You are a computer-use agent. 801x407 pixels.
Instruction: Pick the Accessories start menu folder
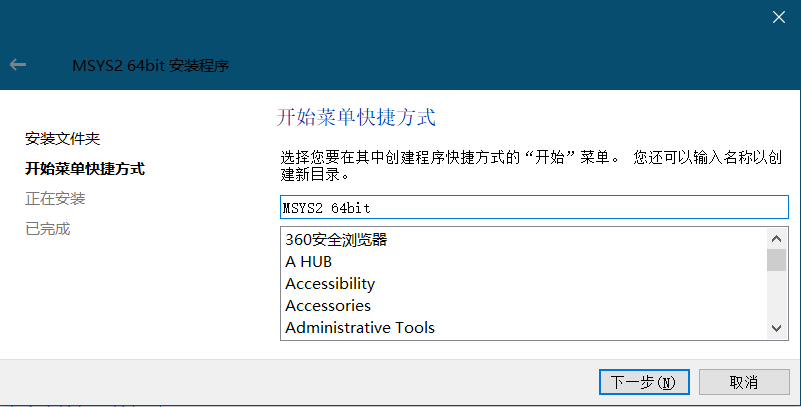328,305
